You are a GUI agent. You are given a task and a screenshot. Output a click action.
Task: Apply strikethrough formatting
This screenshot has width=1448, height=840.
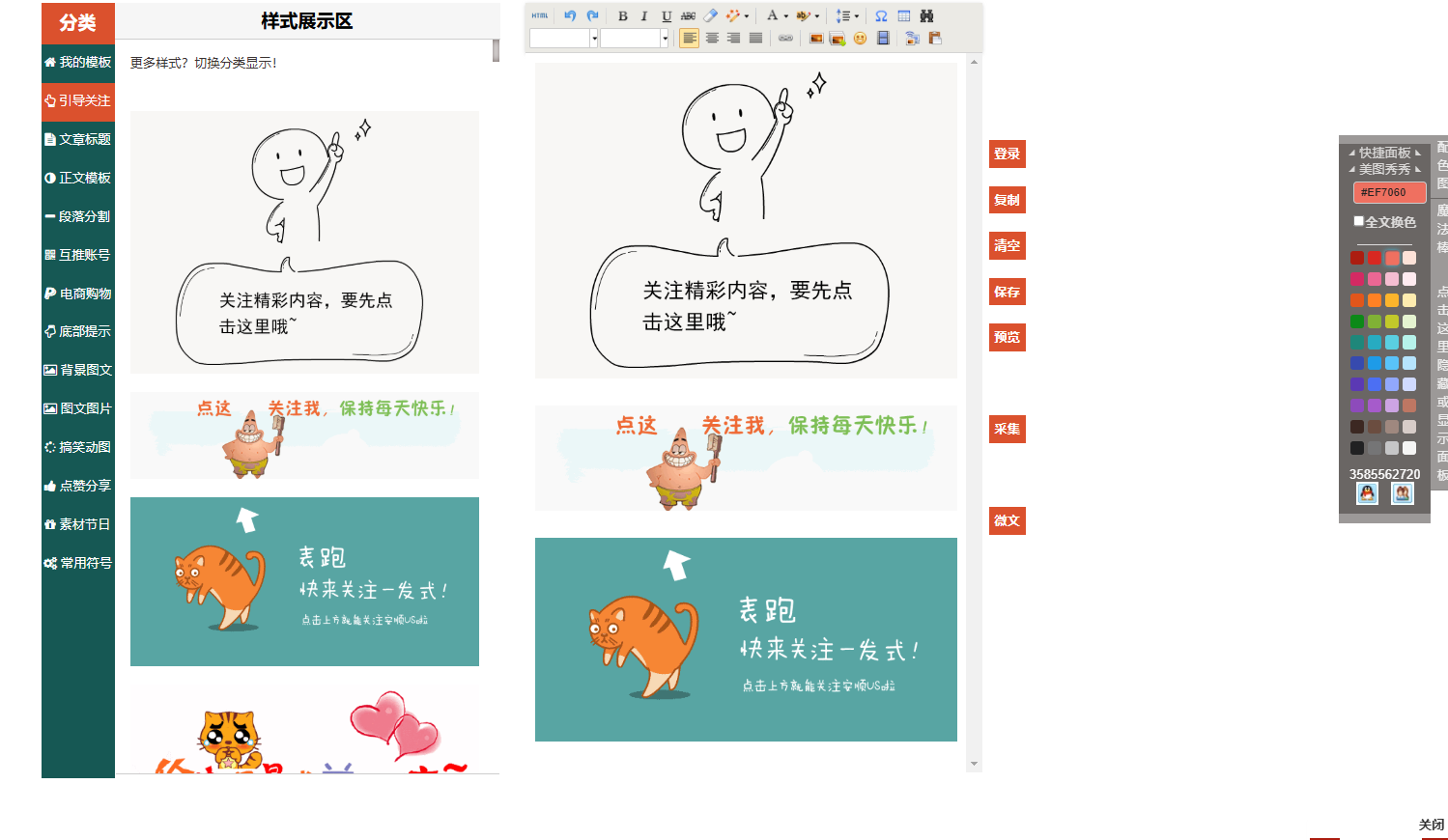(688, 15)
